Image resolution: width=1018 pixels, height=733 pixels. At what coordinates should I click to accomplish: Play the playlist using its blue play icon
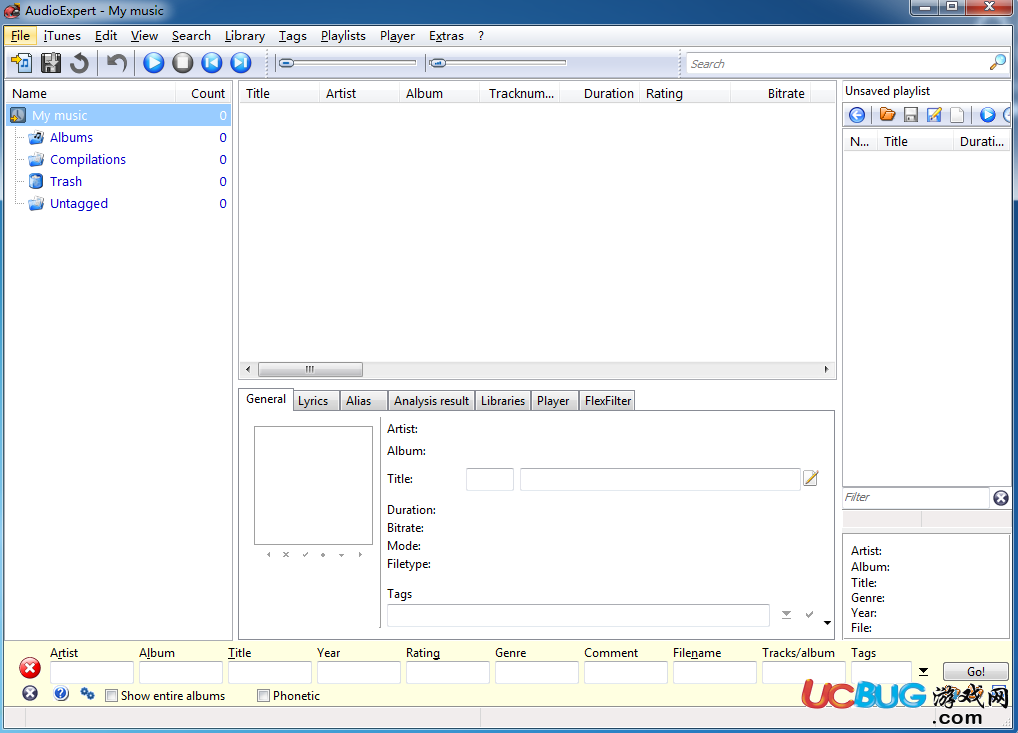click(x=987, y=115)
